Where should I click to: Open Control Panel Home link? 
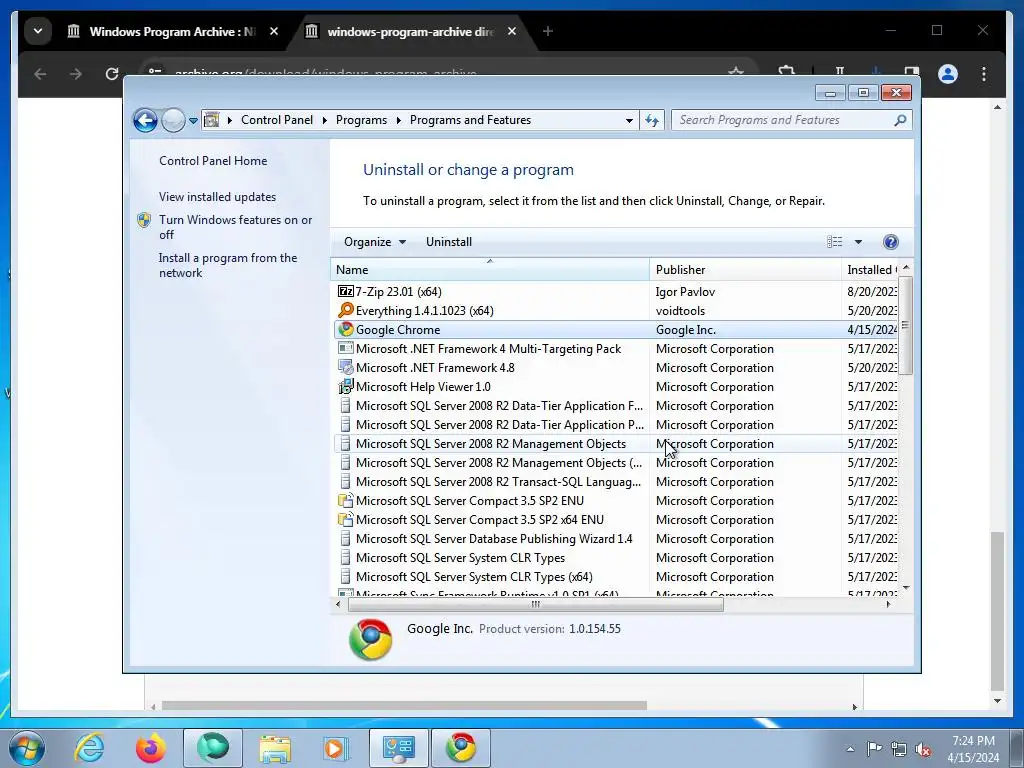coord(213,161)
